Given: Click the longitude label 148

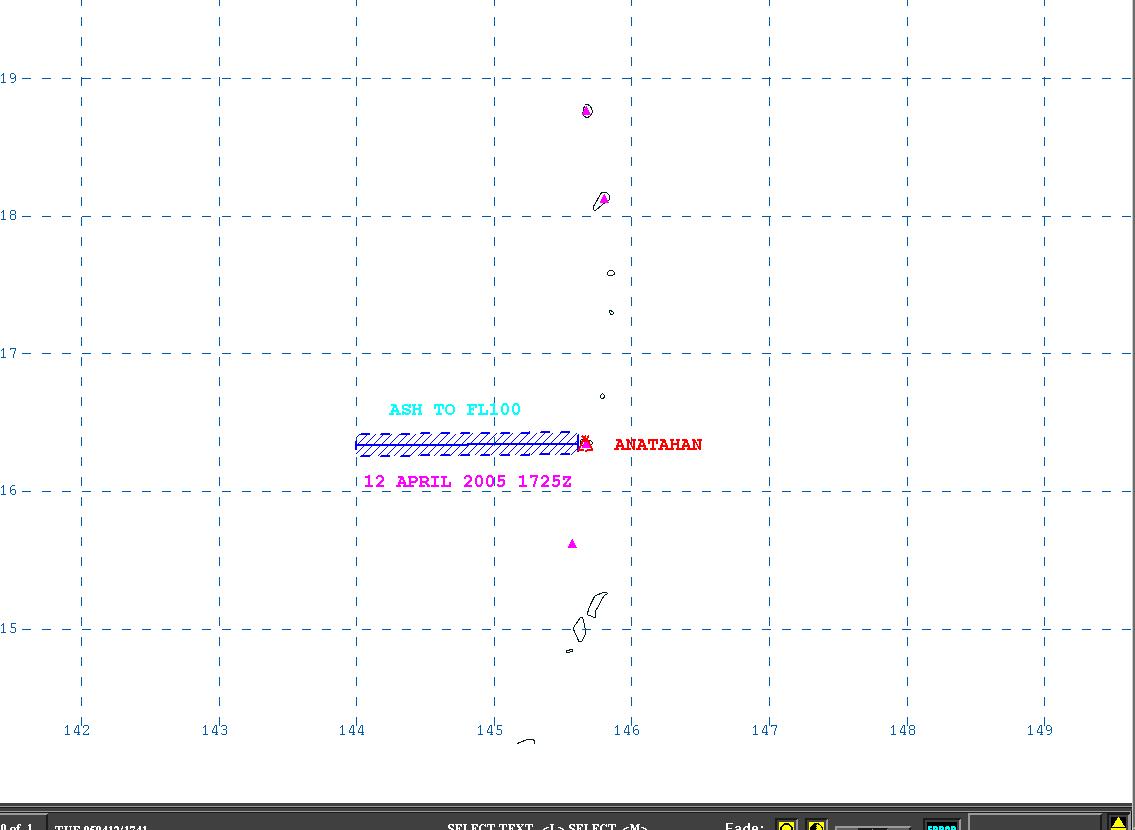Looking at the screenshot, I should pyautogui.click(x=903, y=730).
